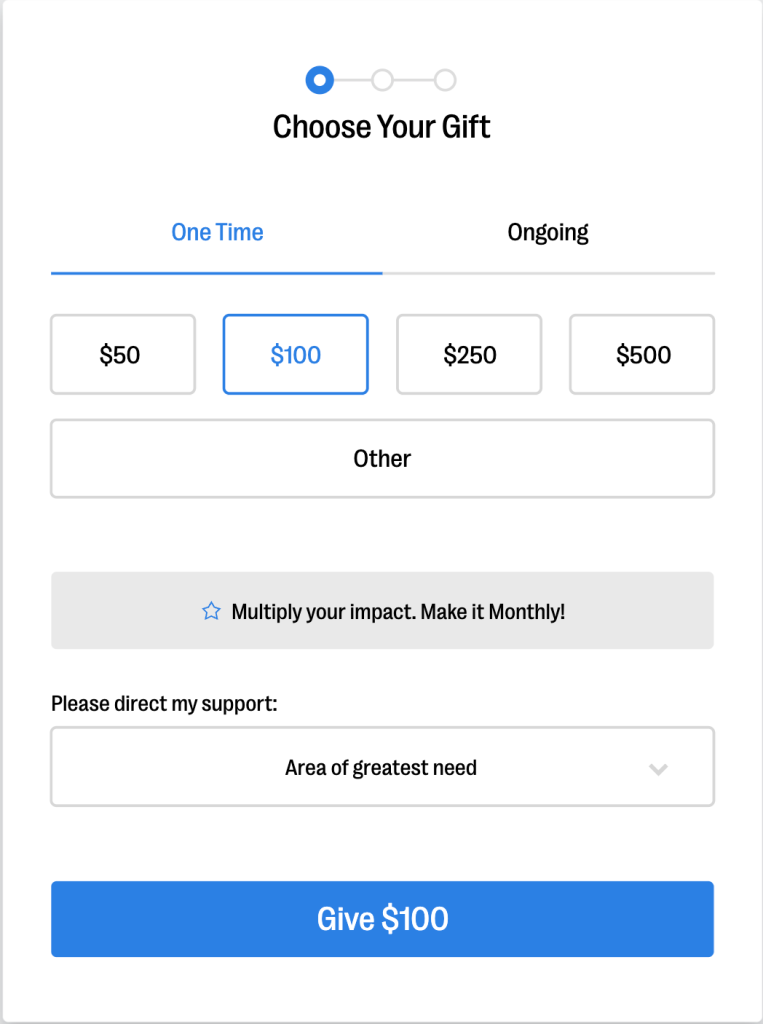Click the progress line between steps one and two
763x1024 pixels.
point(351,80)
